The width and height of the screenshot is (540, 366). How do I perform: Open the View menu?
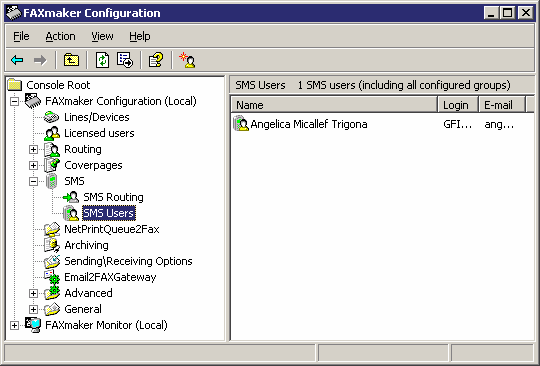tap(102, 36)
